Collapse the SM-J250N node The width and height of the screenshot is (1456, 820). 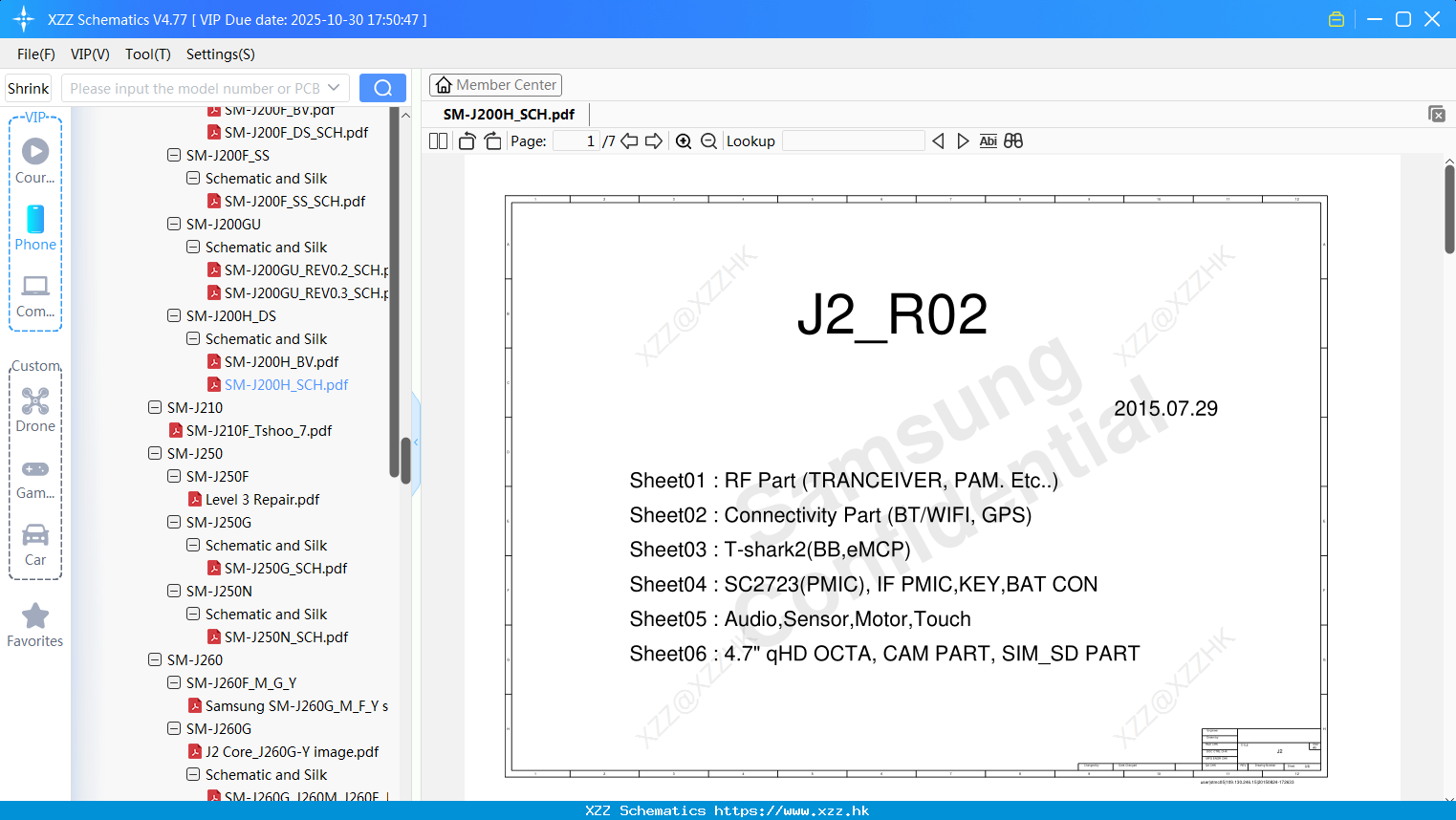pyautogui.click(x=174, y=591)
